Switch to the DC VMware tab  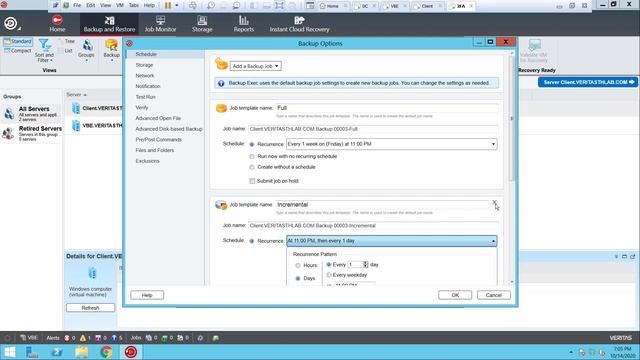365,6
